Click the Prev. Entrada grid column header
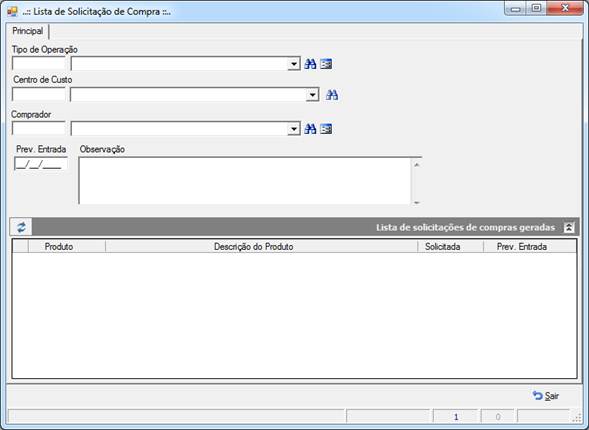The image size is (589, 430). click(530, 247)
